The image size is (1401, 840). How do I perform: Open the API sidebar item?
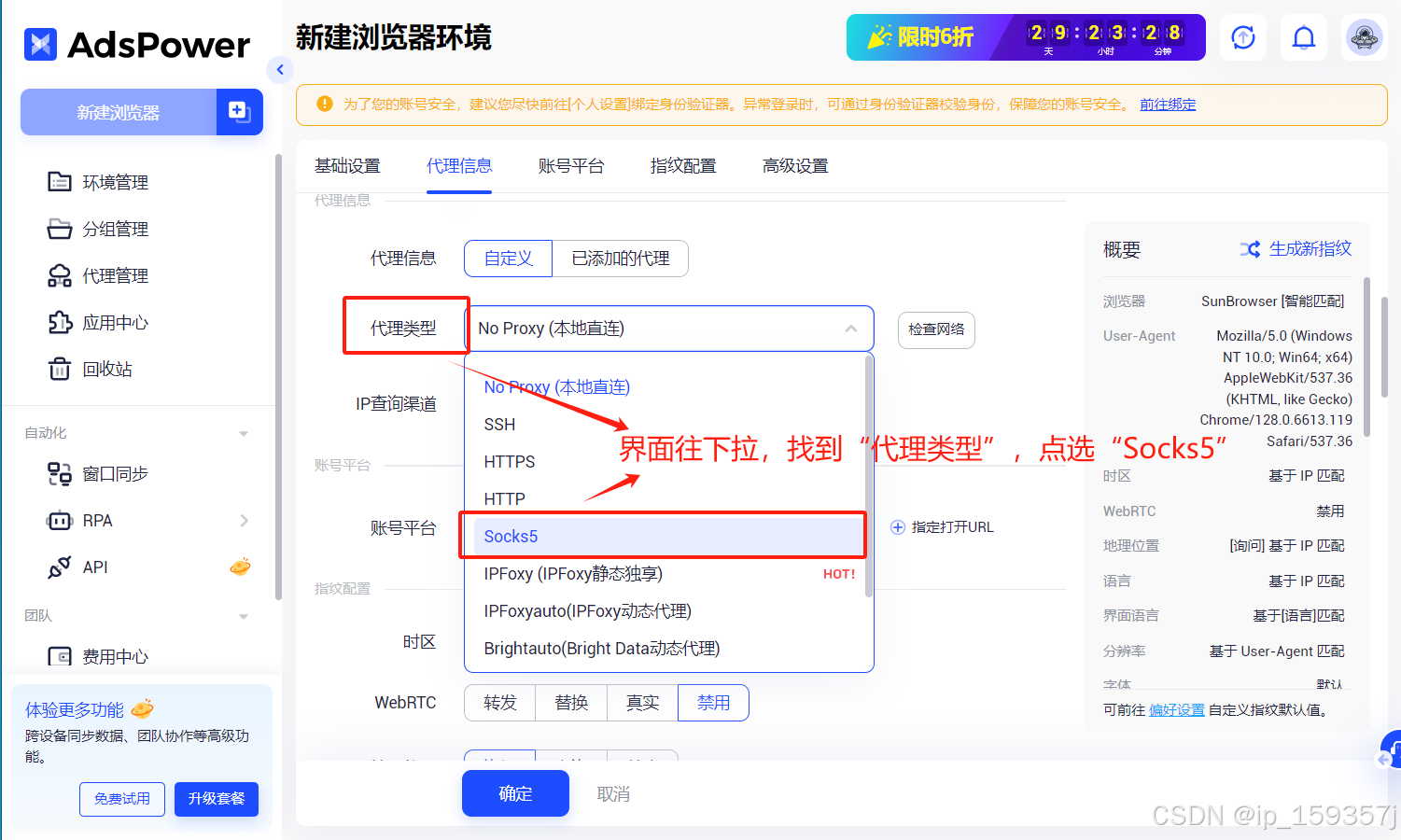click(78, 567)
